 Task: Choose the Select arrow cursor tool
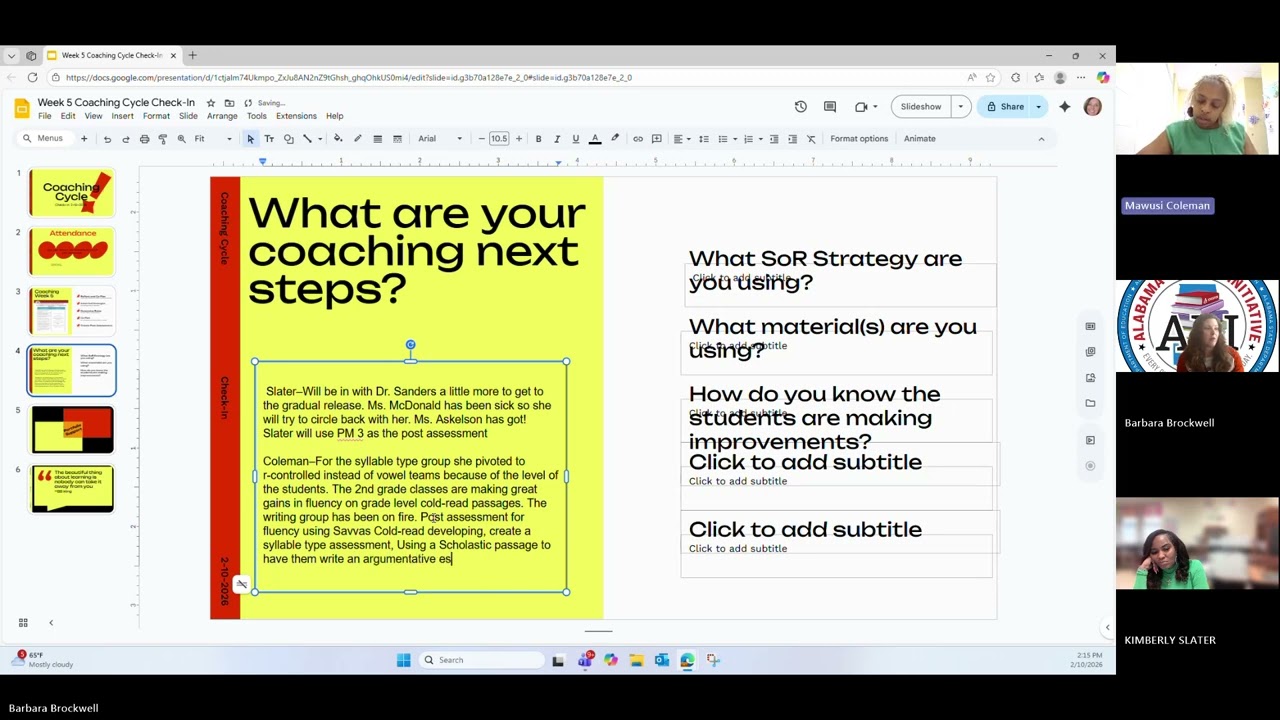click(250, 139)
